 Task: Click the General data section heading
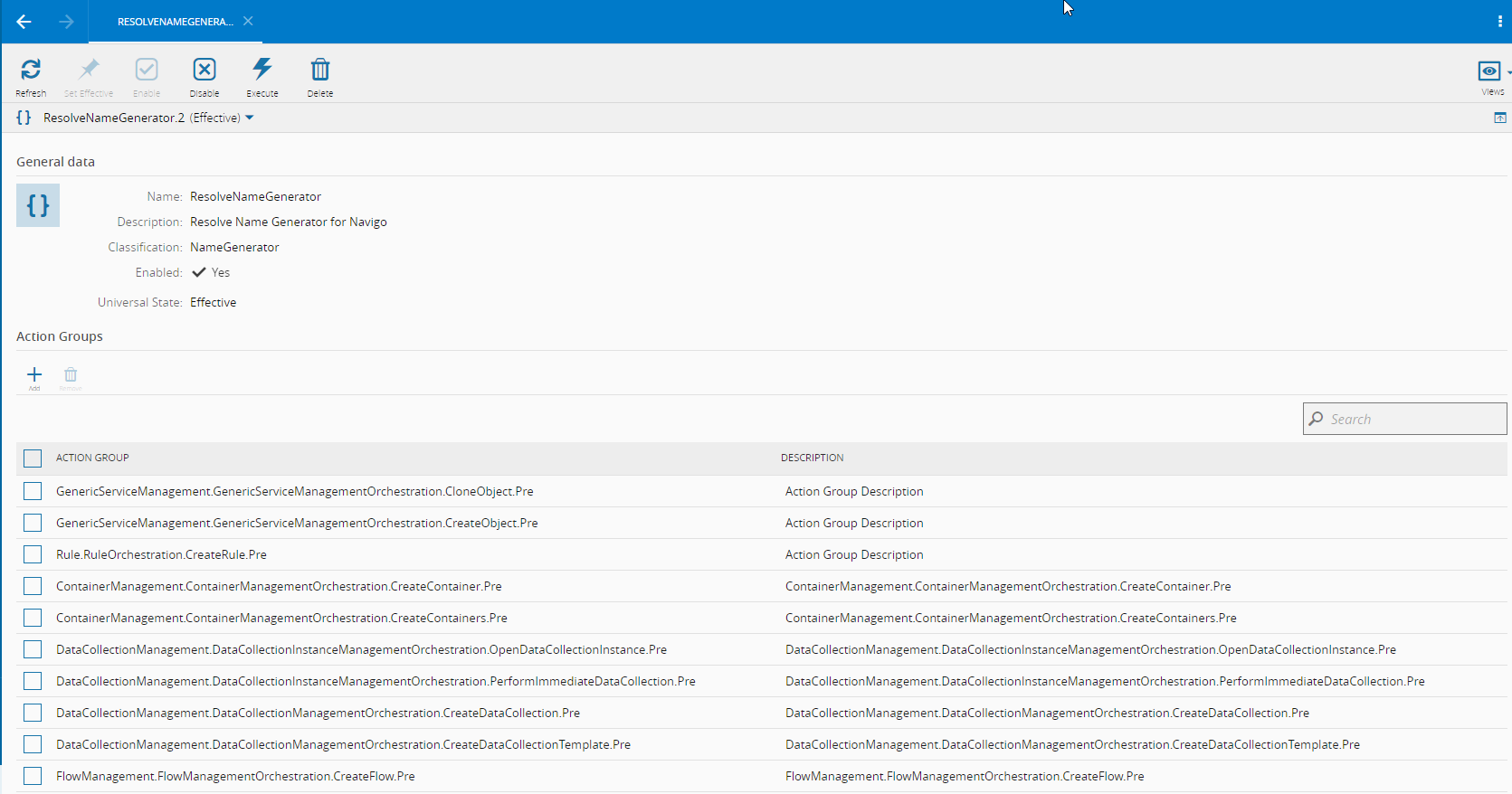[55, 162]
